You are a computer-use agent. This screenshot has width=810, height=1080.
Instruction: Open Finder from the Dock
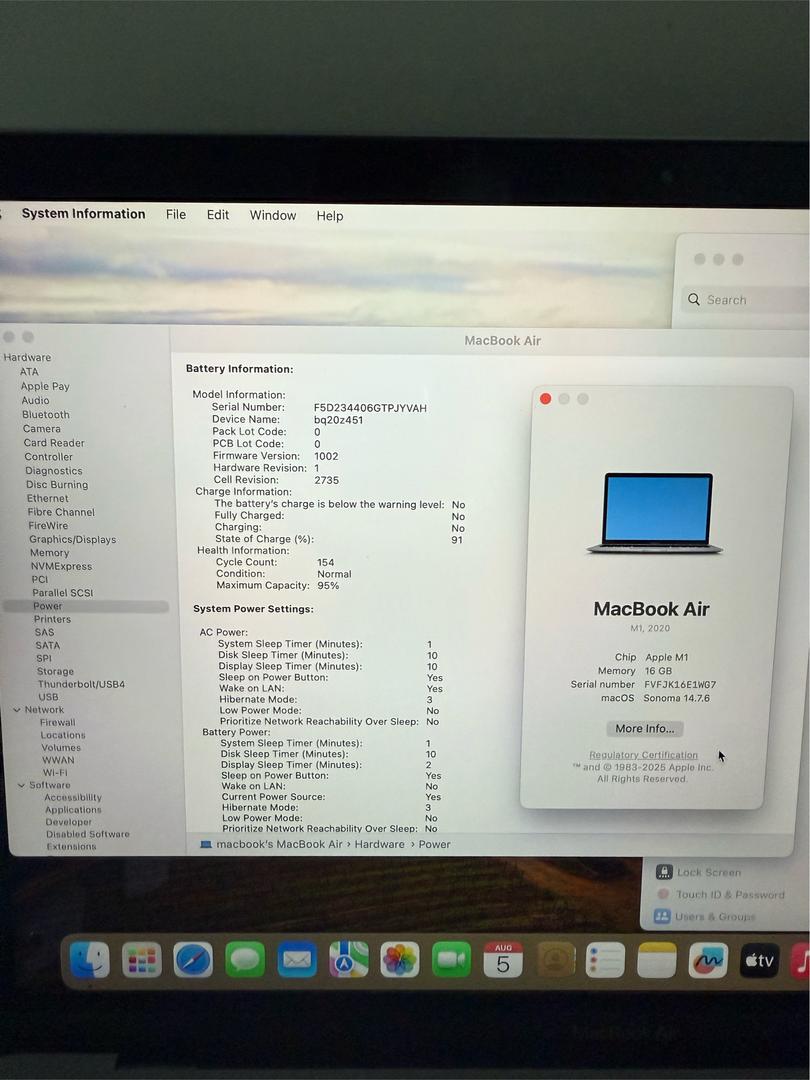(90, 959)
